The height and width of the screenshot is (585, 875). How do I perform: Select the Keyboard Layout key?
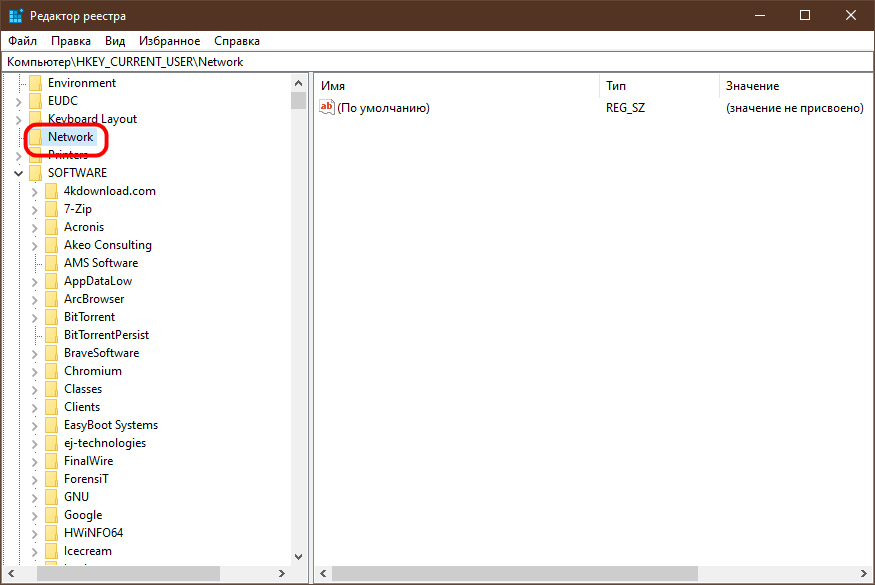click(92, 119)
